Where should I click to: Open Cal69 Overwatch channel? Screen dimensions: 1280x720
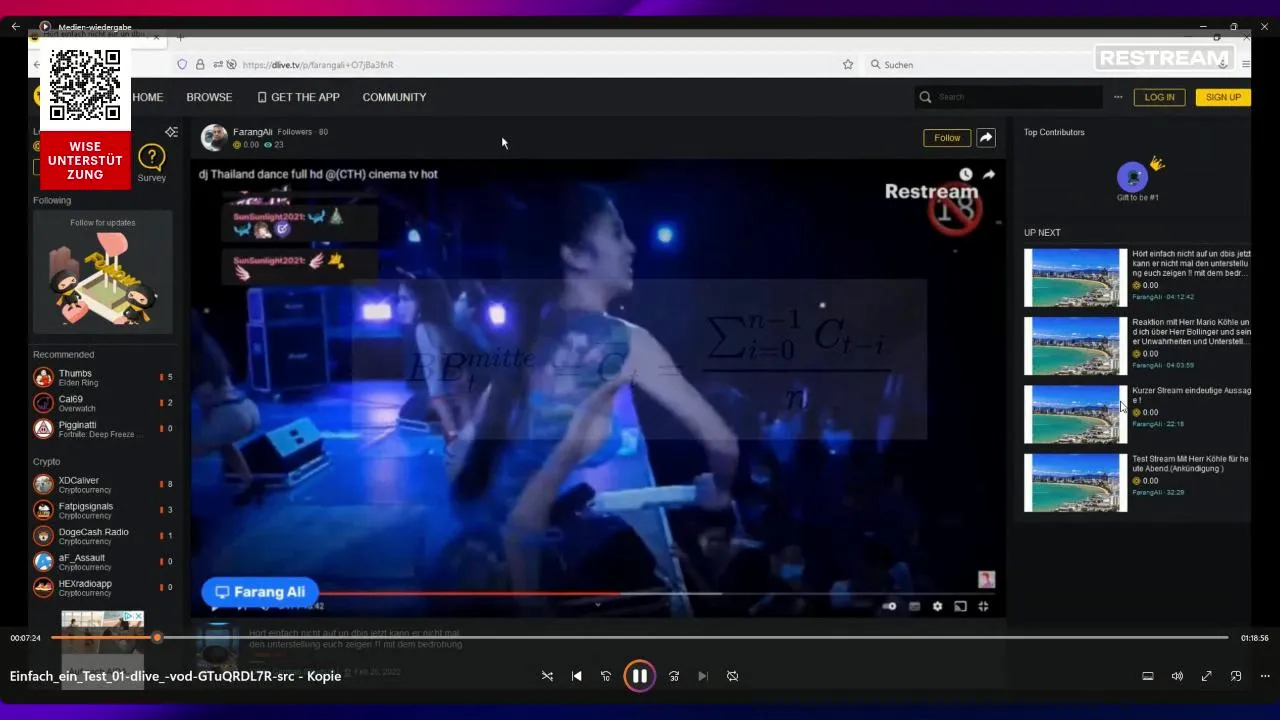[103, 403]
